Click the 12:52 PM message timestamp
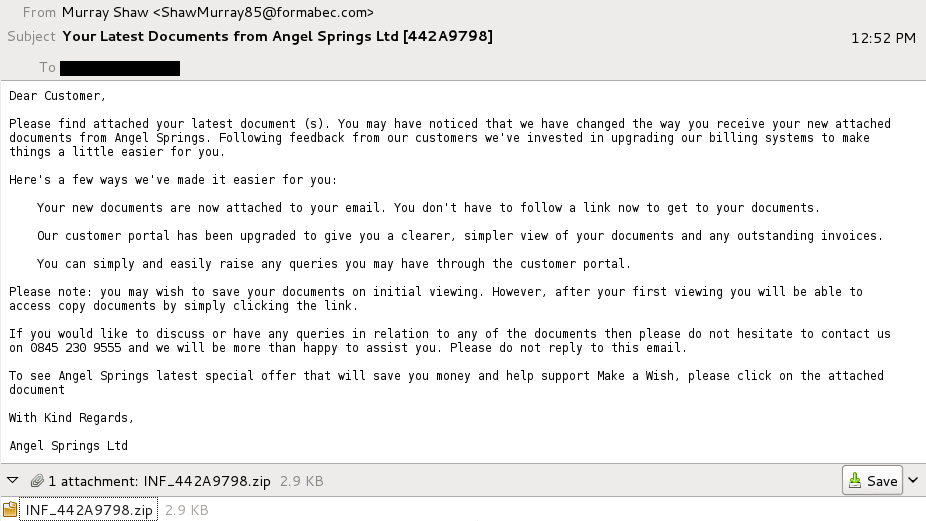Screen dimensions: 926x521 coord(882,38)
